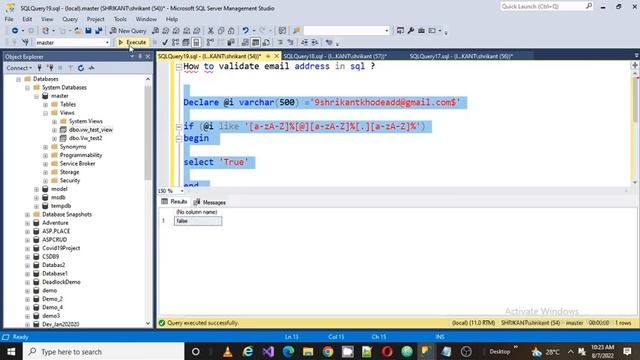Screen dimensions: 640x360
Task: Click the taskbar search box
Action: coord(104,351)
